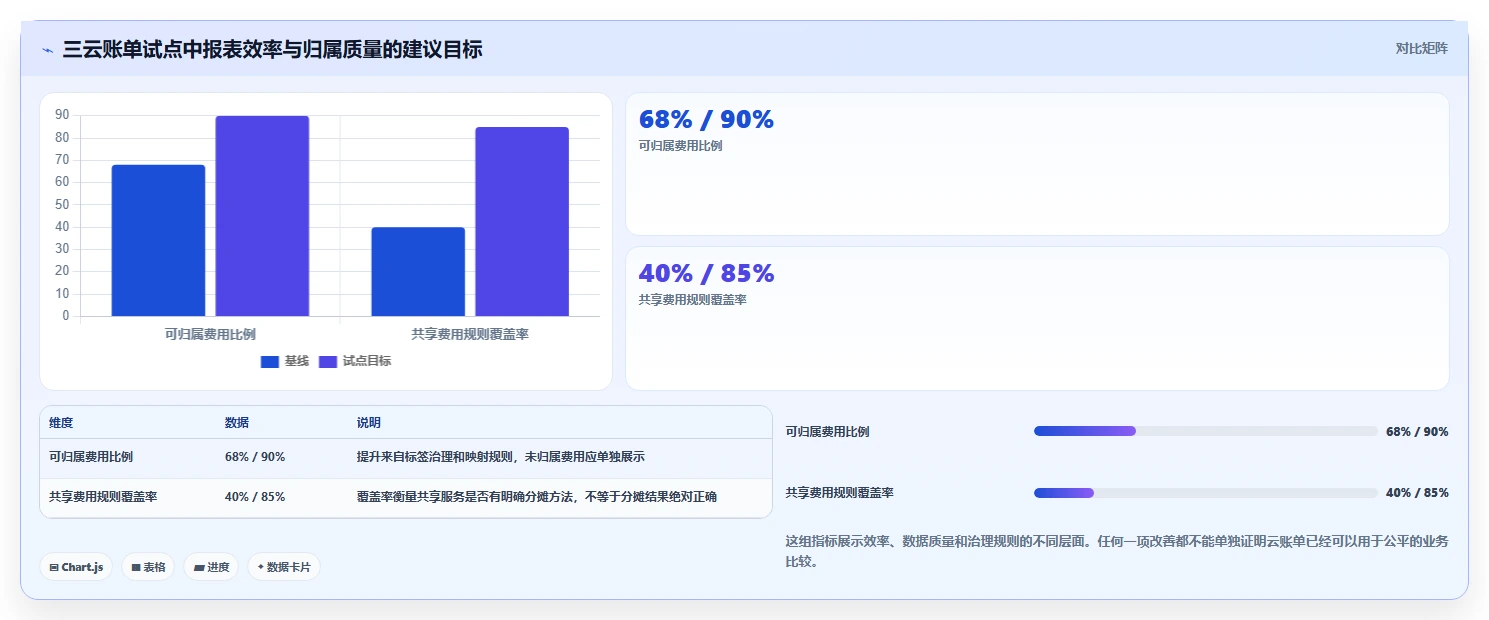Image resolution: width=1489 pixels, height=620 pixels.
Task: Click x-axis label 可归属费用比例 under chart
Action: tap(210, 334)
